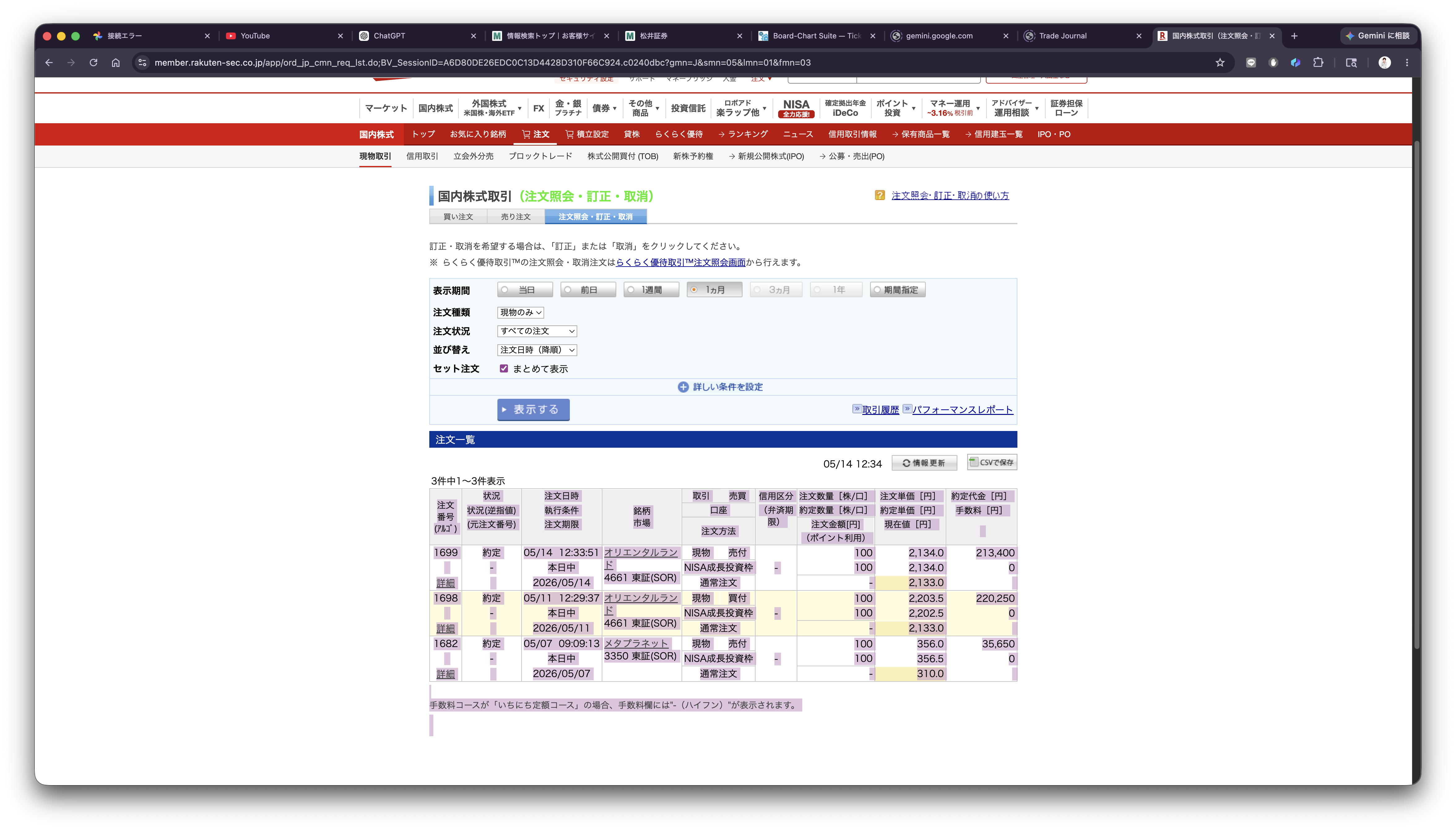
Task: Open 詳細 for order 1699
Action: (x=446, y=583)
